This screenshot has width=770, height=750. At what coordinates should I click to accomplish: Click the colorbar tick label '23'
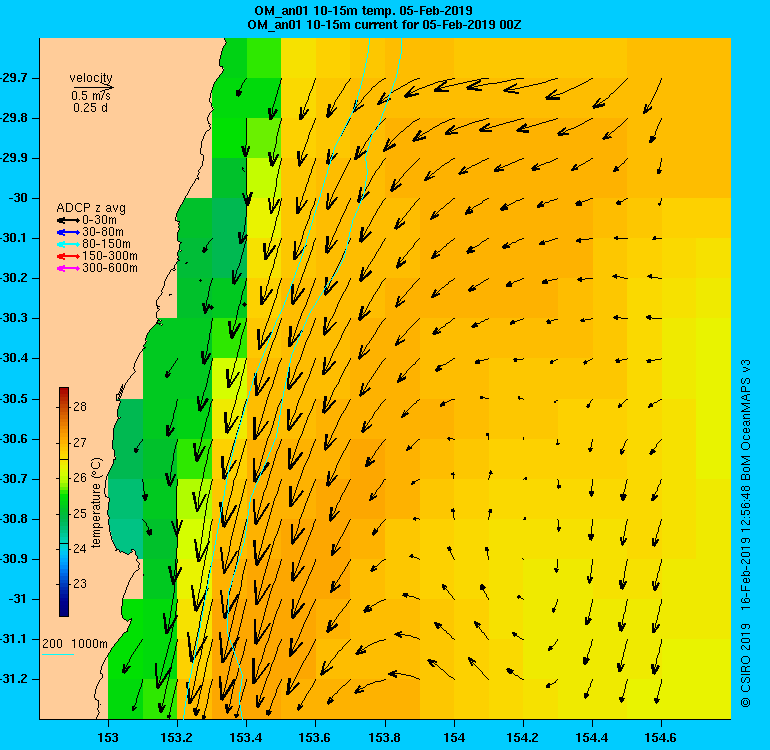pyautogui.click(x=80, y=584)
